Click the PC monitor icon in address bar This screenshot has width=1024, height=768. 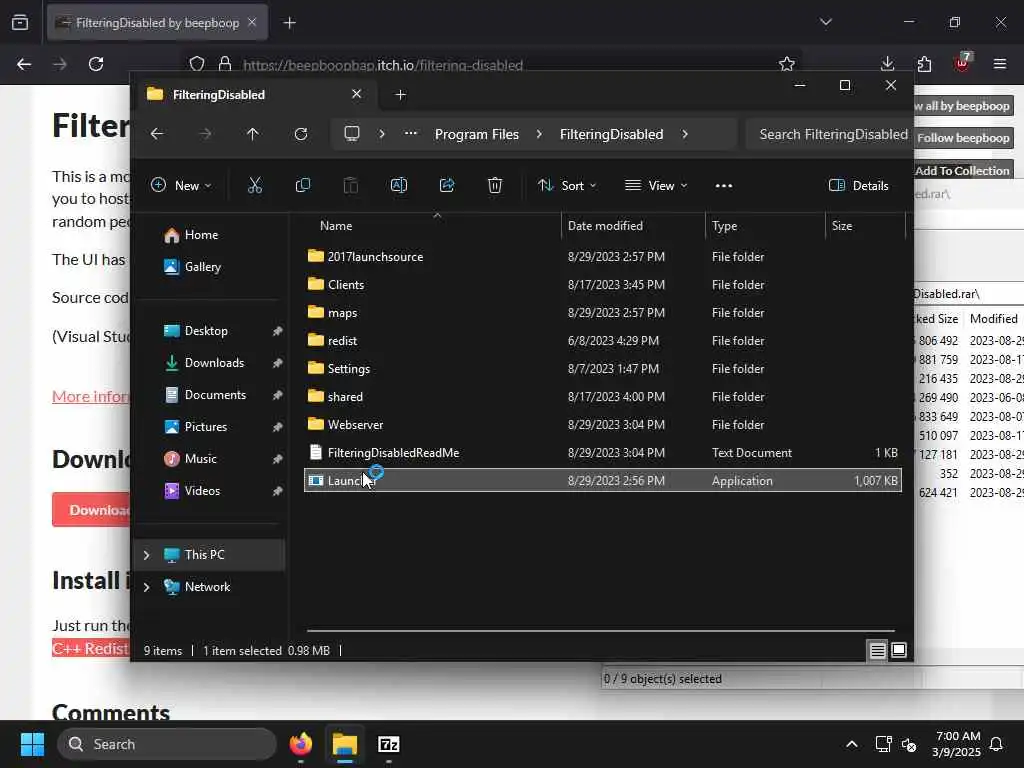coord(352,134)
